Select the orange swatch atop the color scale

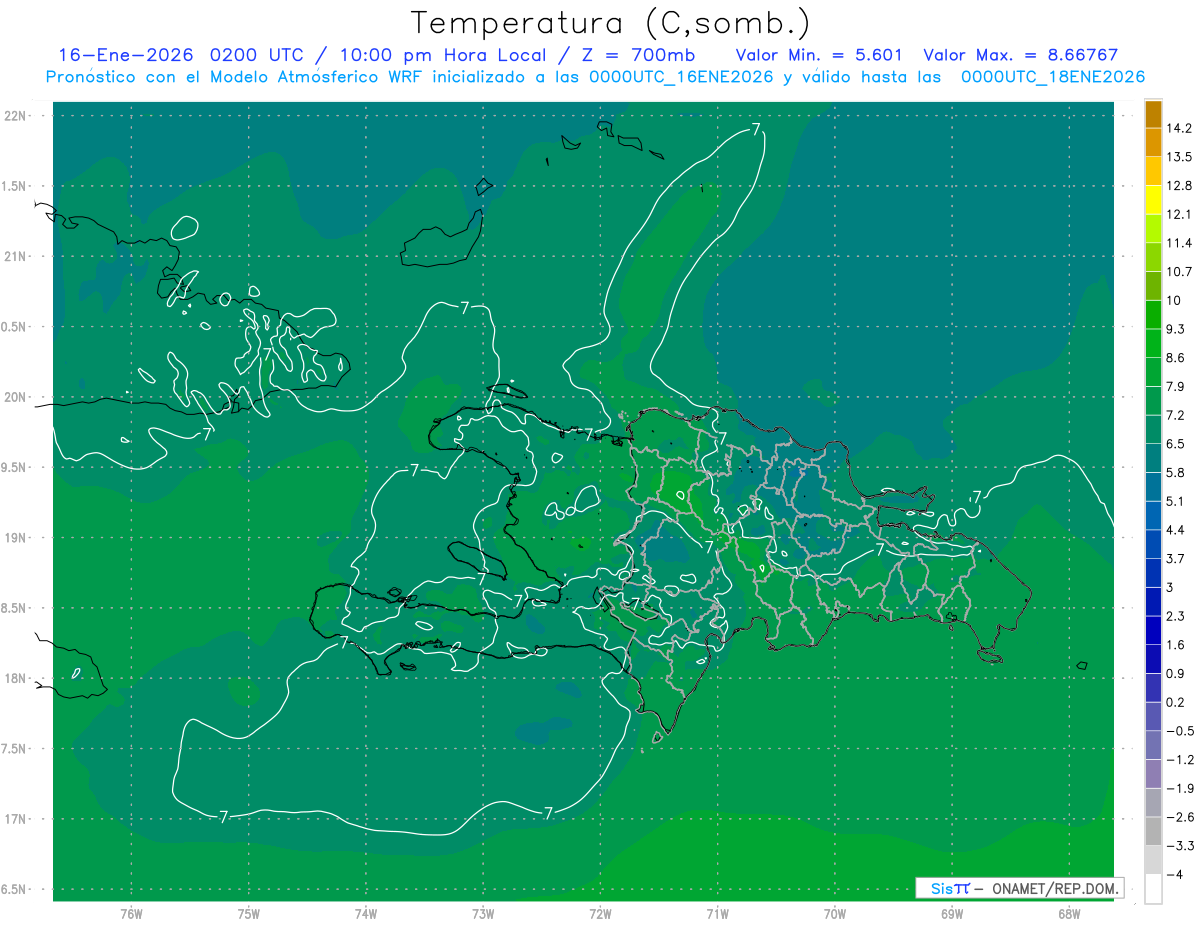[1153, 114]
